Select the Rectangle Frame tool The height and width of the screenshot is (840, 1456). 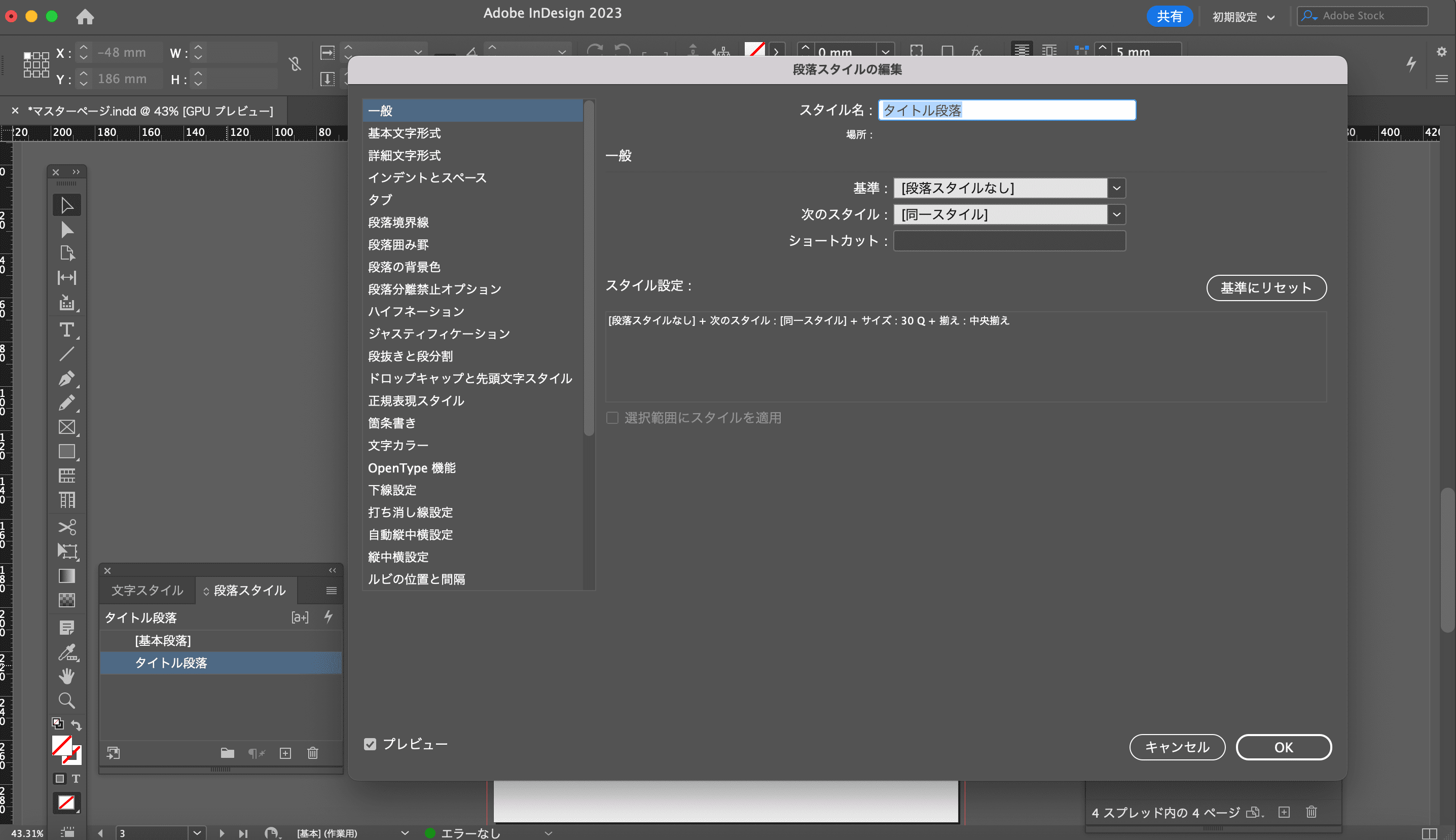(67, 427)
